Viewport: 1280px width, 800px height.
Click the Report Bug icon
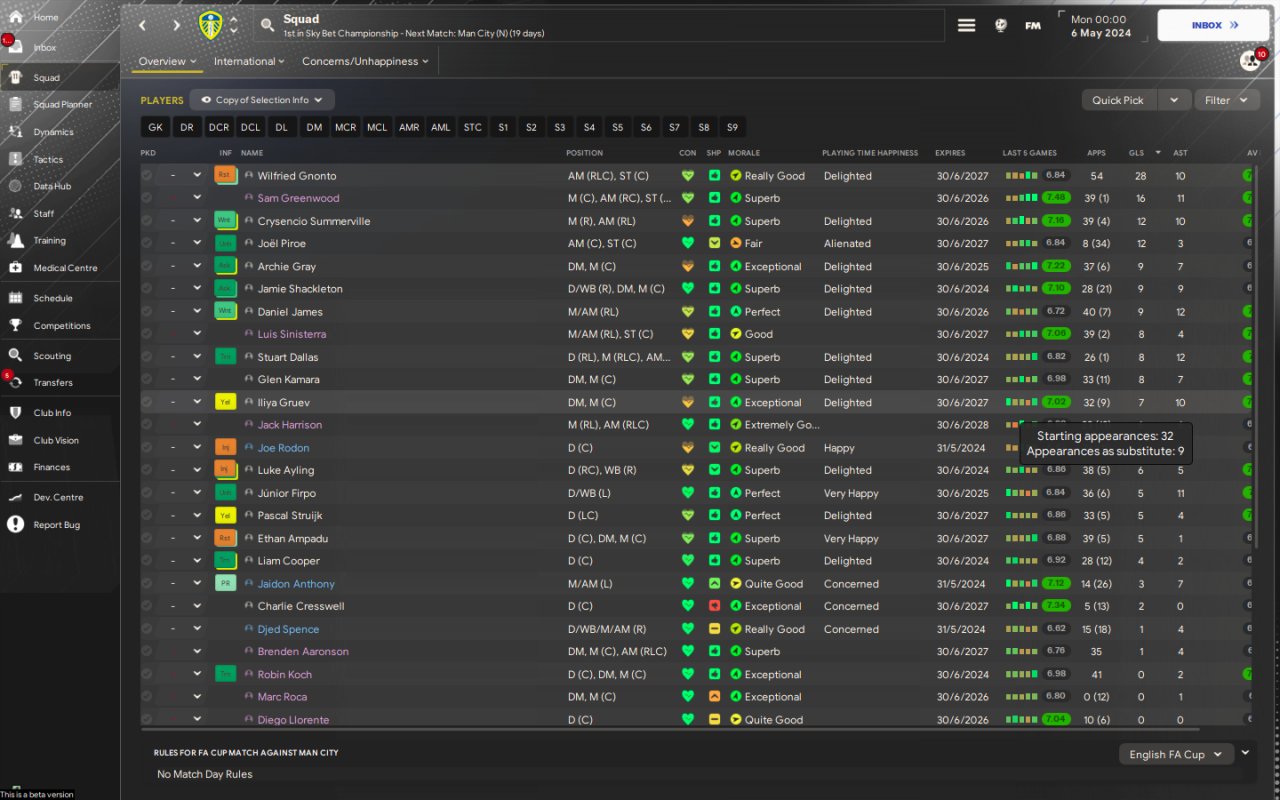click(16, 524)
